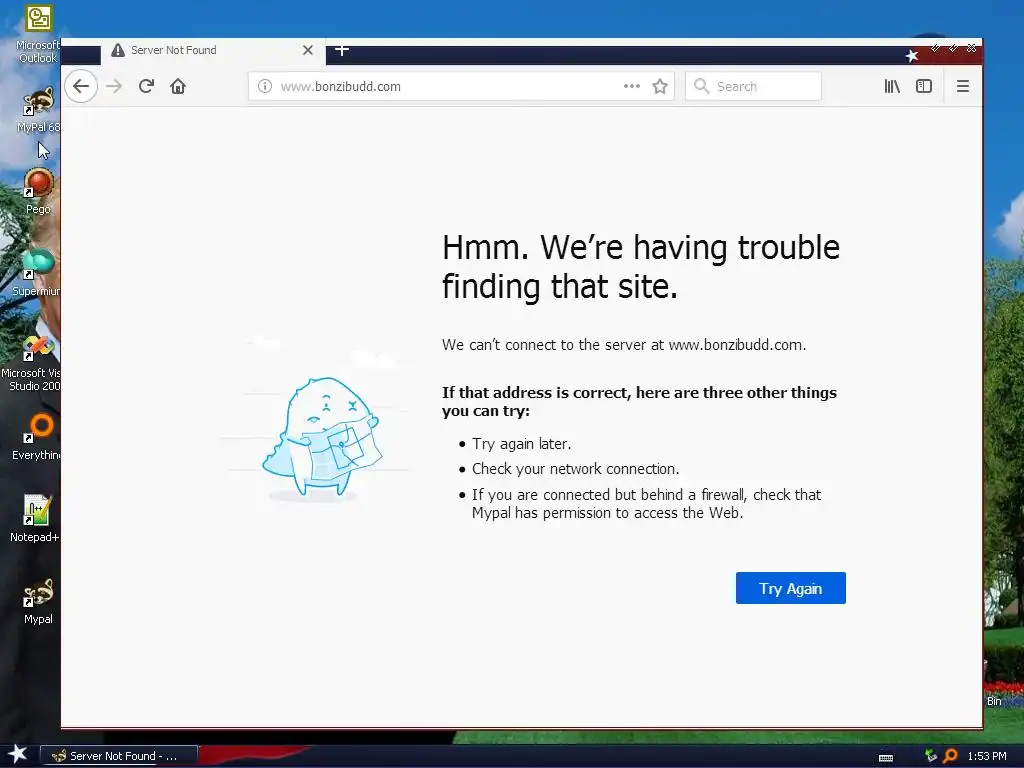
Task: Click the search magnifier icon
Action: tap(701, 86)
